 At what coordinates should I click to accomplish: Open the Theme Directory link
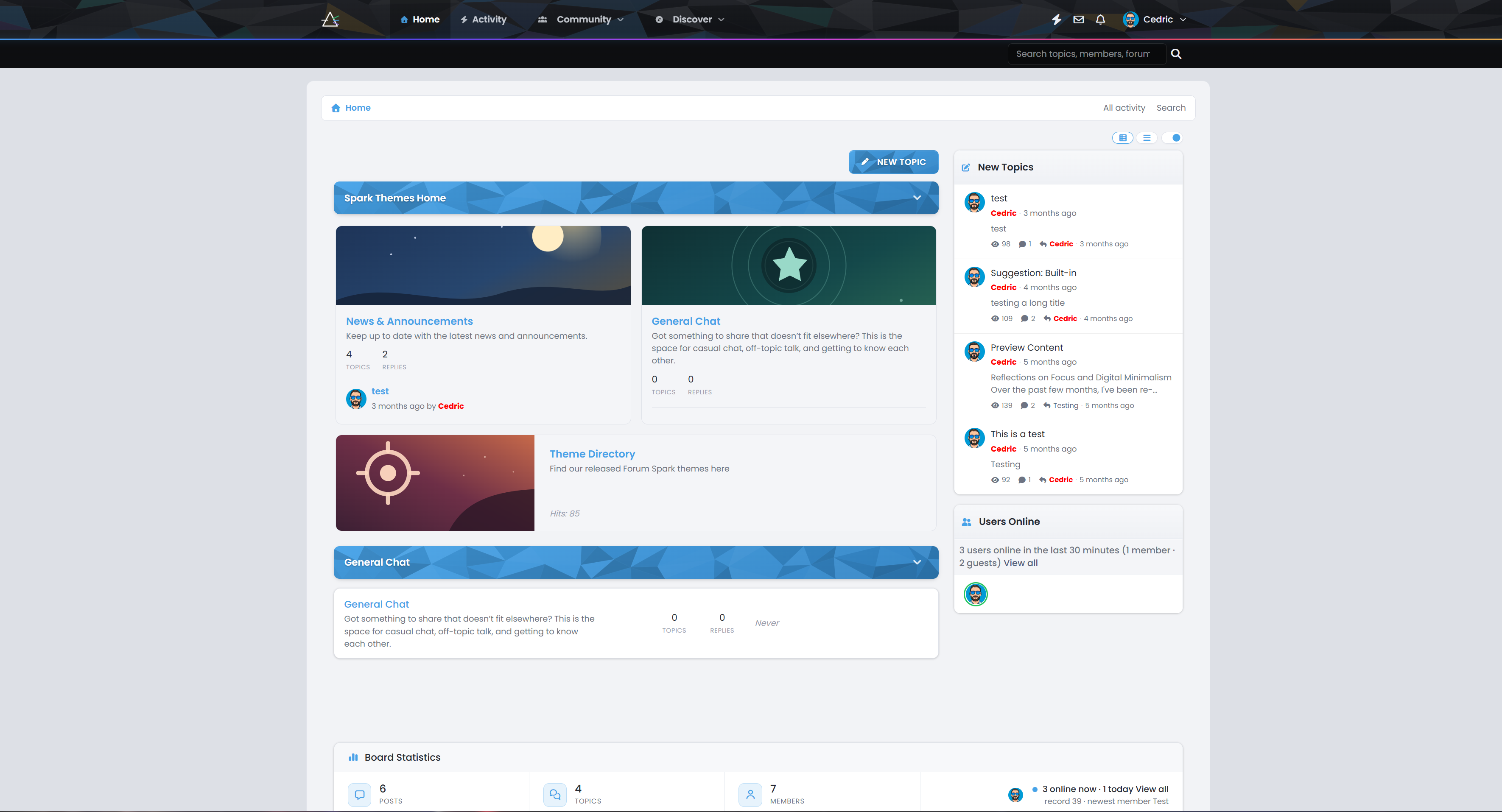(x=592, y=454)
